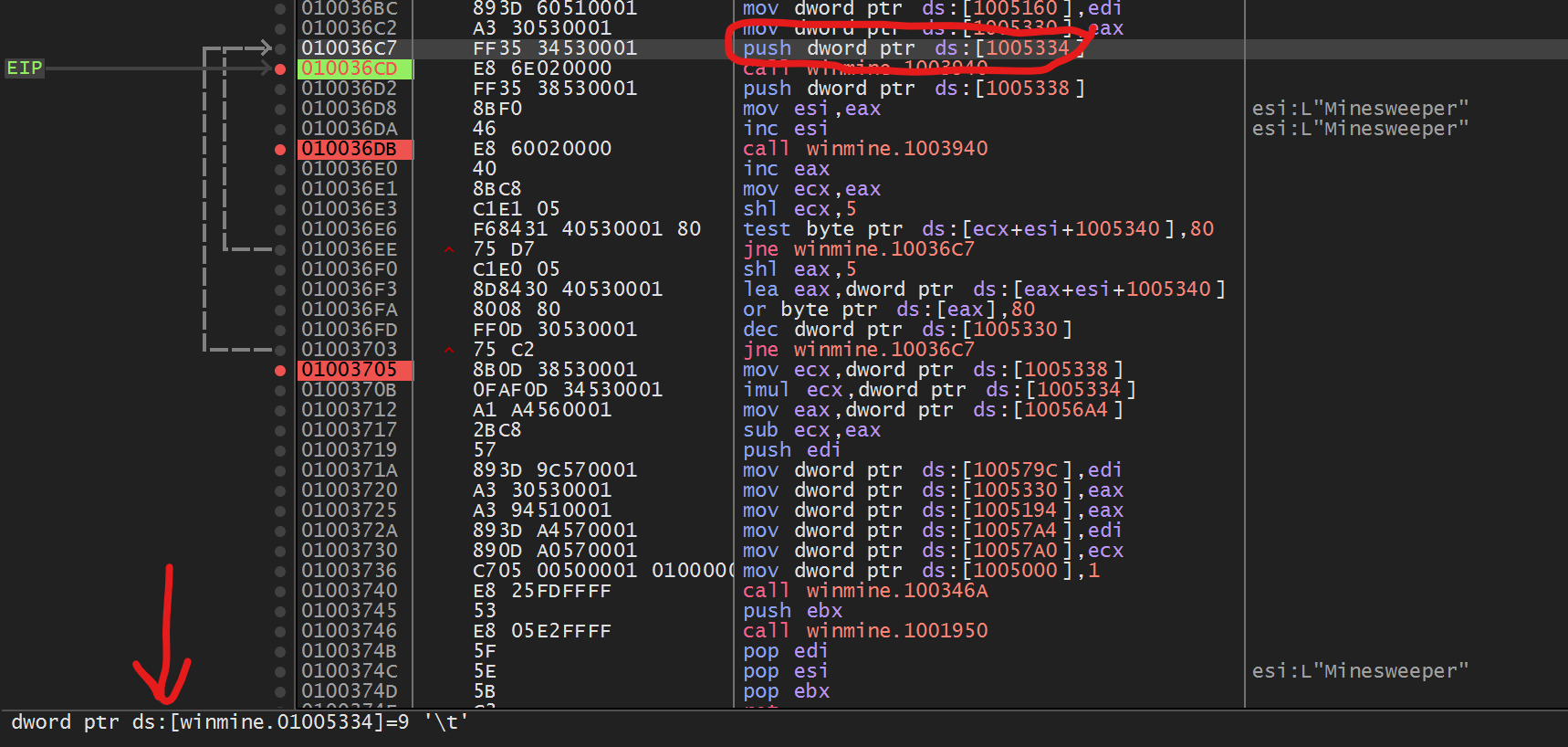Select address 01003703 in the disassembly

point(350,350)
